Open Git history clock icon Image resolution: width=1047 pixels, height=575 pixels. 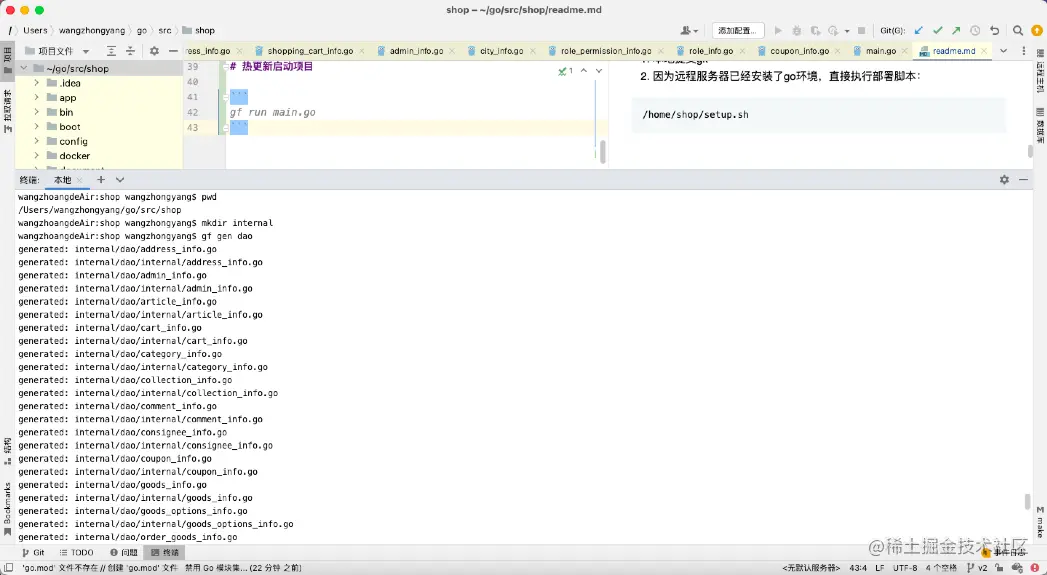[x=976, y=31]
